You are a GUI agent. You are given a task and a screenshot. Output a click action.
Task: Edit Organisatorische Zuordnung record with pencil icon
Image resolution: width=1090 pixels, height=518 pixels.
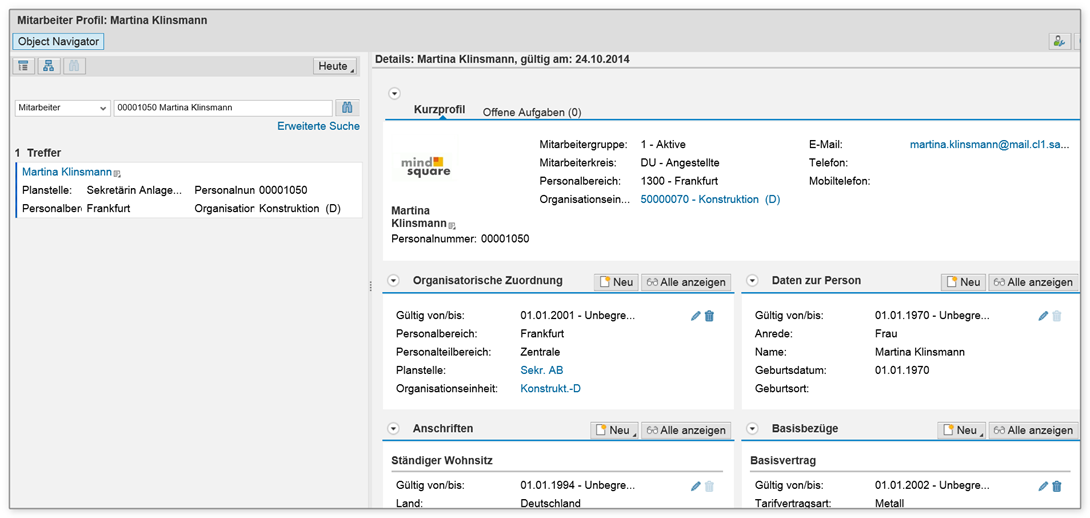[x=695, y=316]
